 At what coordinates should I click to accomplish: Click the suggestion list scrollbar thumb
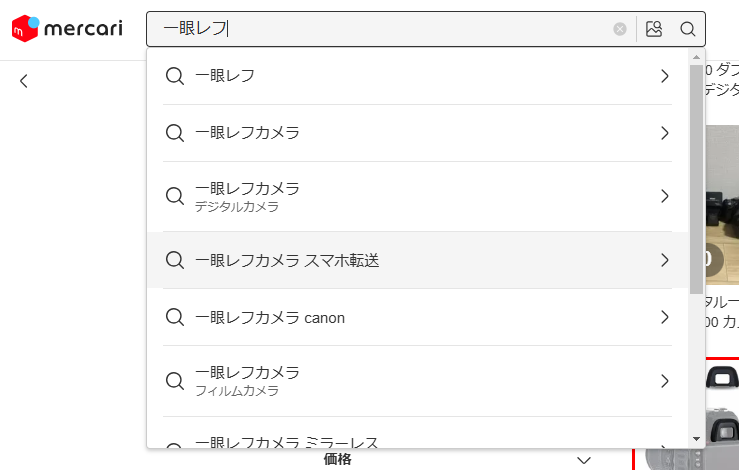pyautogui.click(x=696, y=179)
